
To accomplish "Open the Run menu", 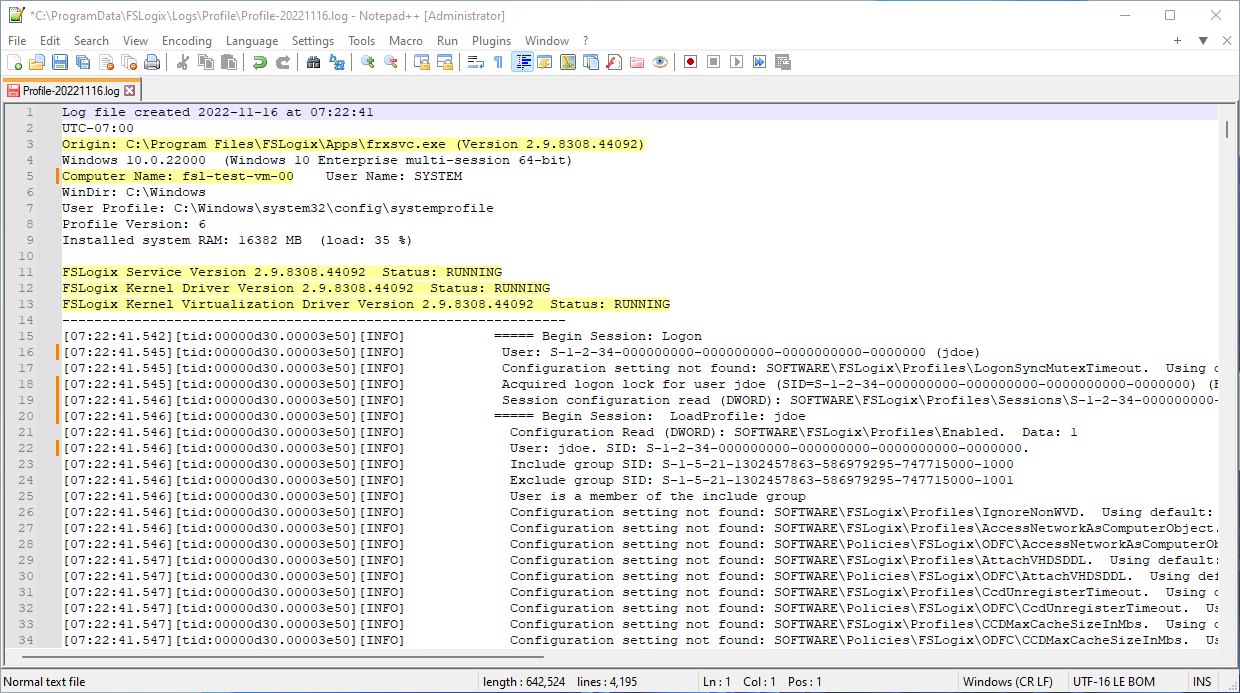I will click(448, 41).
